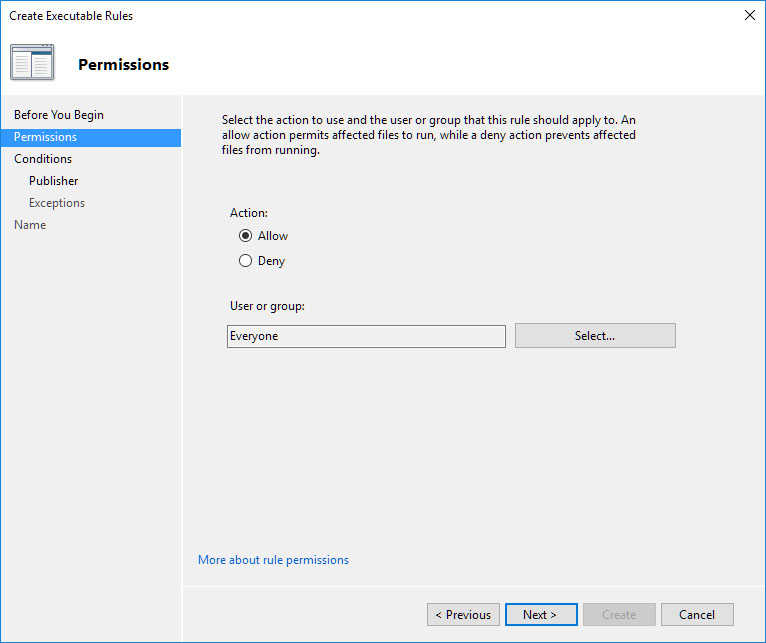Viewport: 766px width, 643px height.
Task: Select the Permissions step in sidebar
Action: (x=45, y=137)
